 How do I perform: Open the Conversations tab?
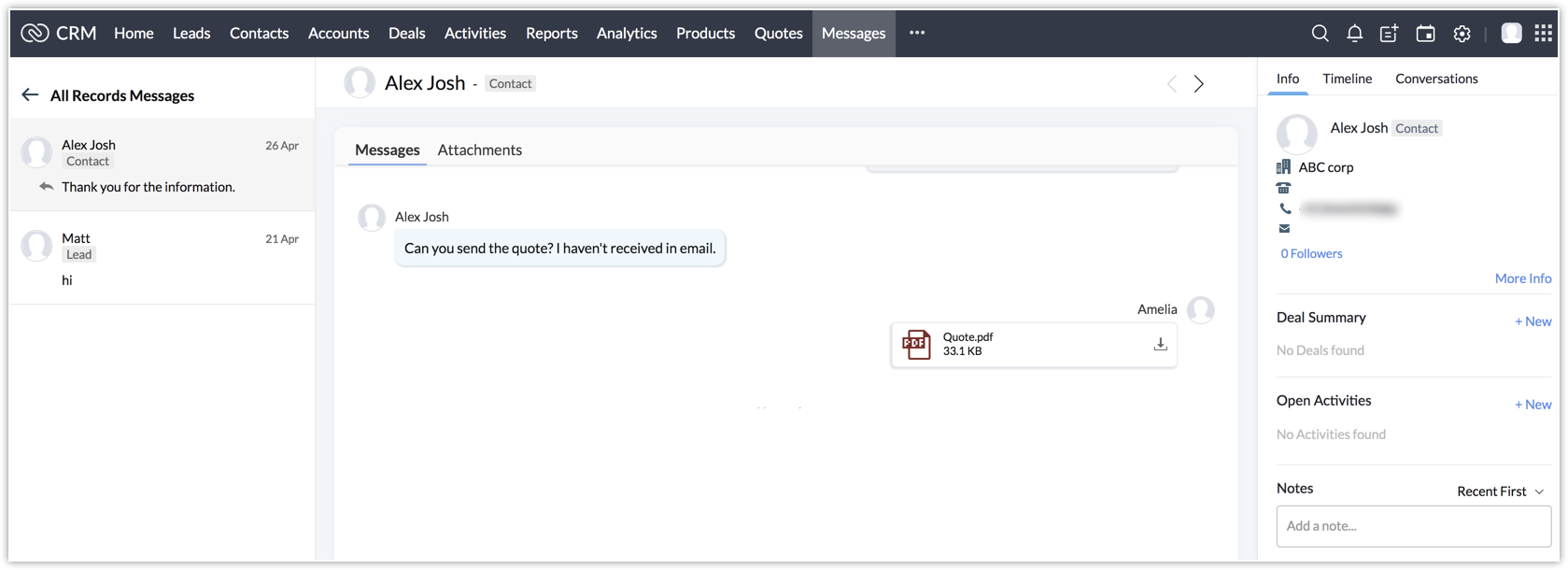coord(1436,79)
